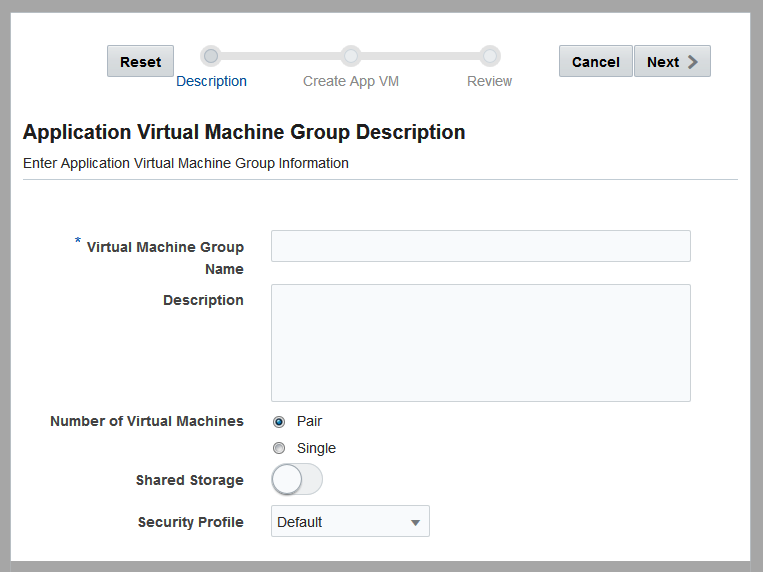
Task: Open the Security Profile dropdown
Action: tap(350, 522)
